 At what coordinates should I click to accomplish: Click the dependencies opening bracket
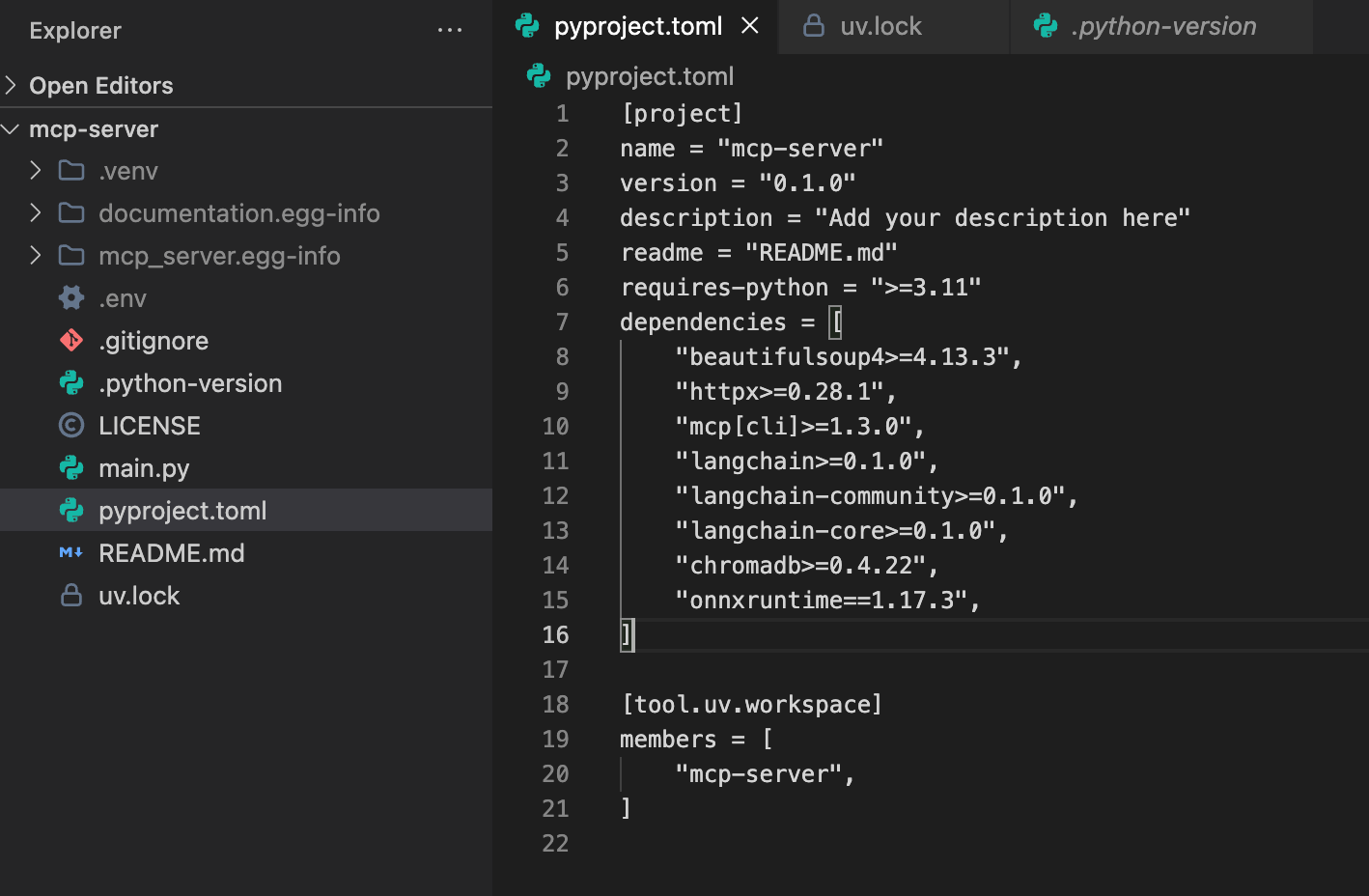tap(836, 322)
